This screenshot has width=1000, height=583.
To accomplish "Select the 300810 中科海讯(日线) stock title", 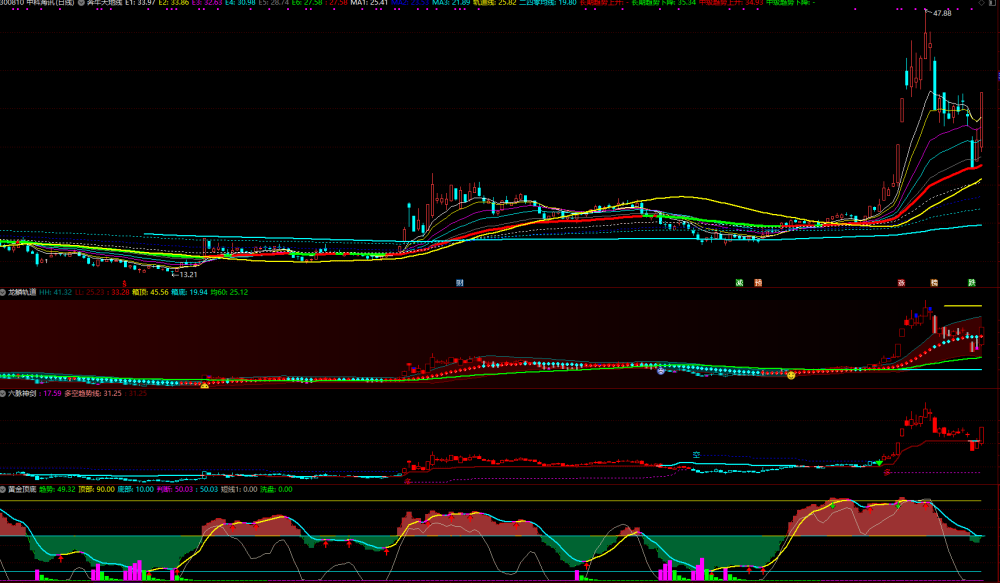I will [x=37, y=3].
